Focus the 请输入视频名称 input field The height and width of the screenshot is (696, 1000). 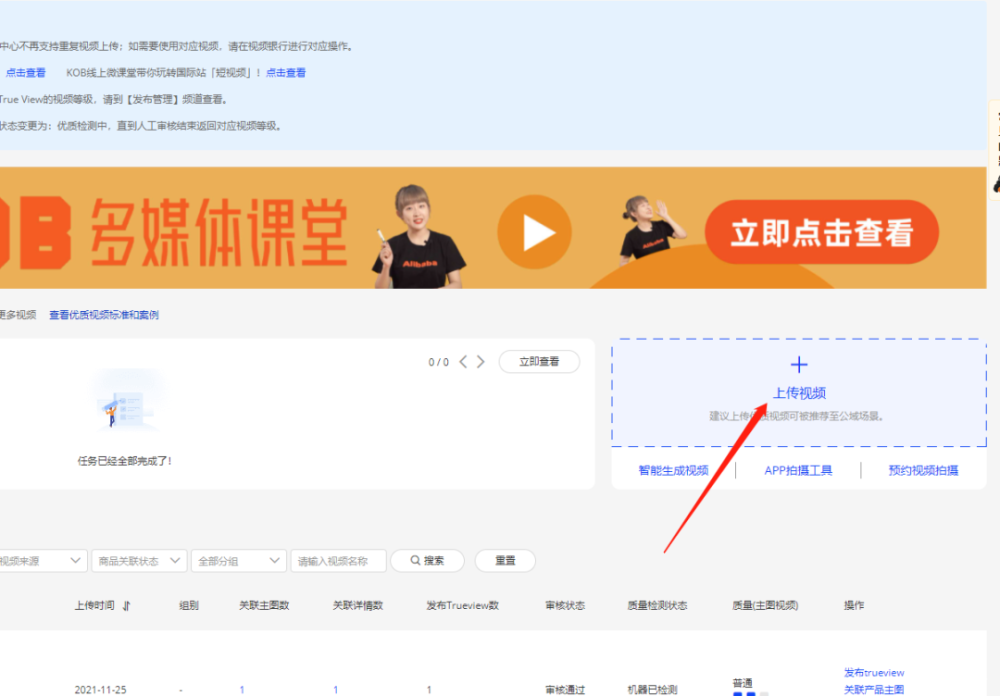click(338, 561)
